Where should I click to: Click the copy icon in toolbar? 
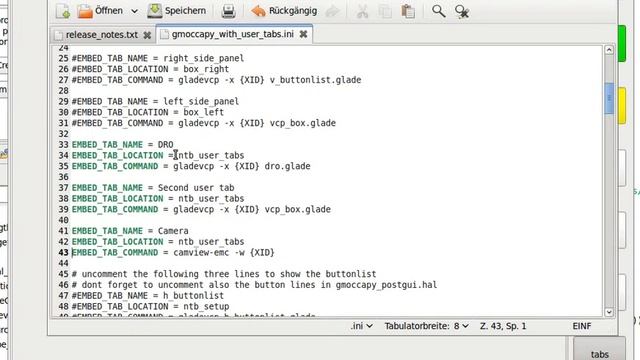385,11
